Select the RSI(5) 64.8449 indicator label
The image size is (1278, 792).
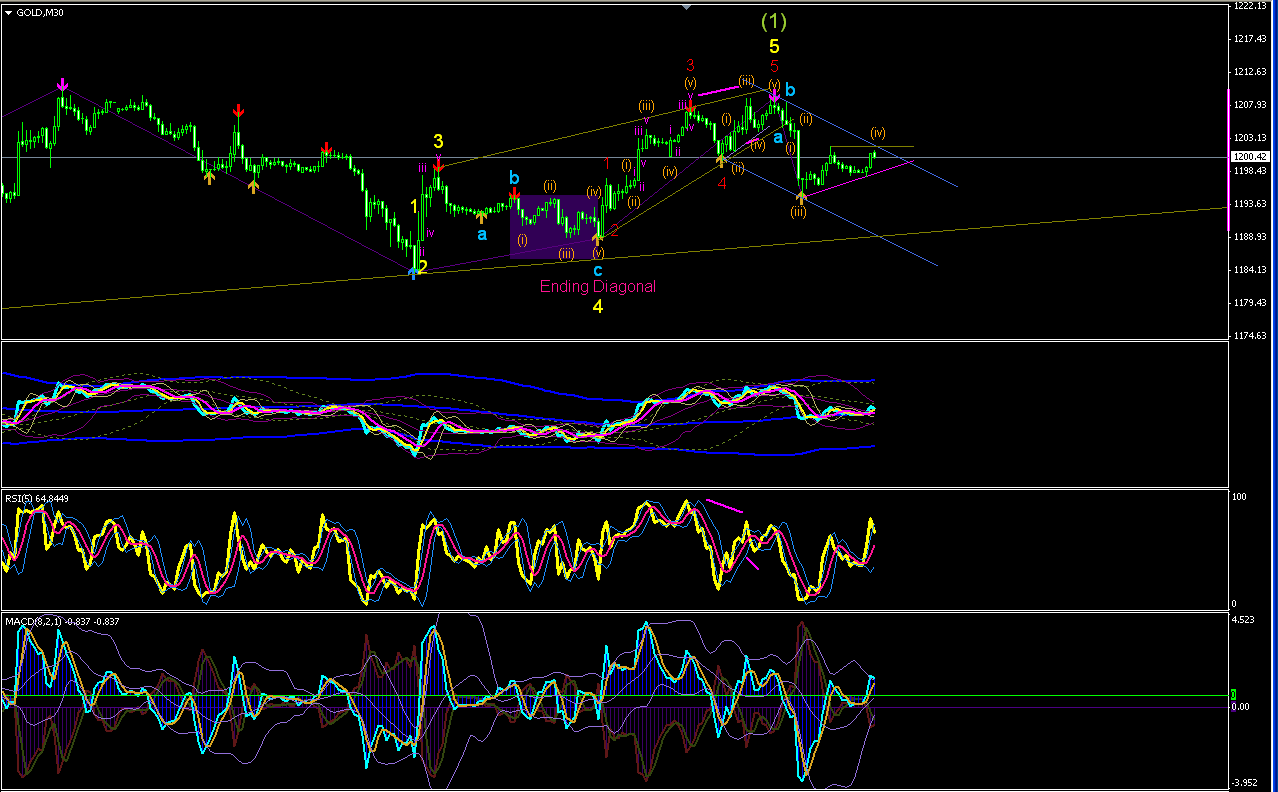tap(37, 498)
